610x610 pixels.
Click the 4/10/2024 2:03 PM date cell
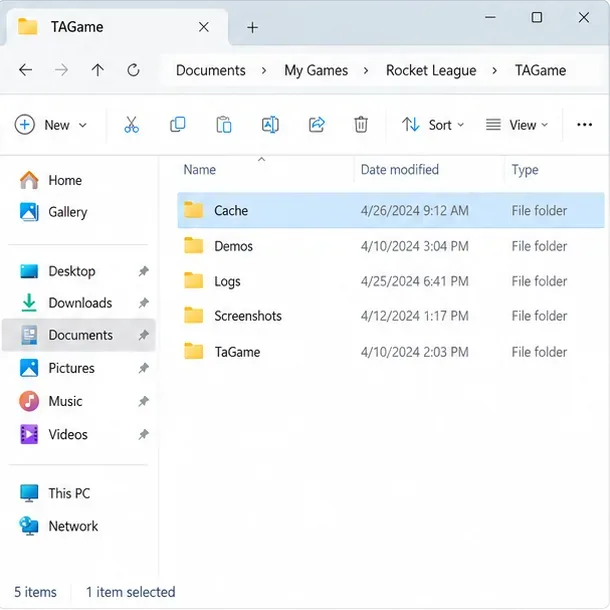pyautogui.click(x=415, y=352)
